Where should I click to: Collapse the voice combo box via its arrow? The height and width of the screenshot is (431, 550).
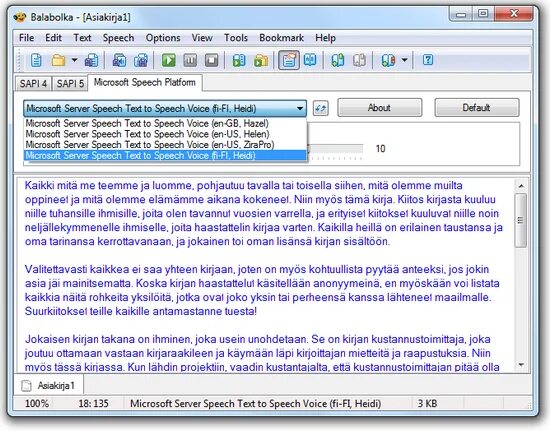(x=300, y=108)
